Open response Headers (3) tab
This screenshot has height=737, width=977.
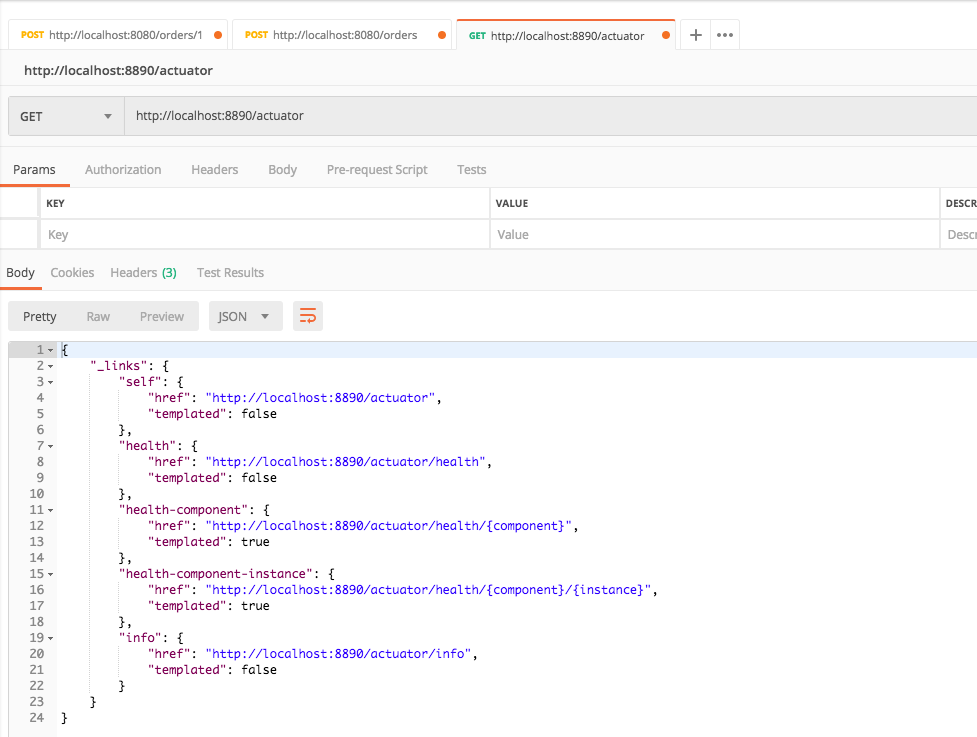pos(143,272)
